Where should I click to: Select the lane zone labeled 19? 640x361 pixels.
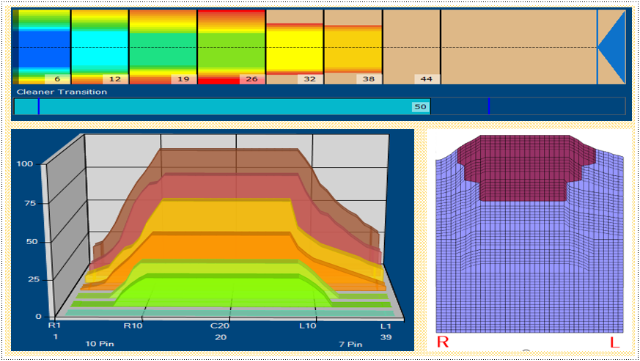(163, 47)
